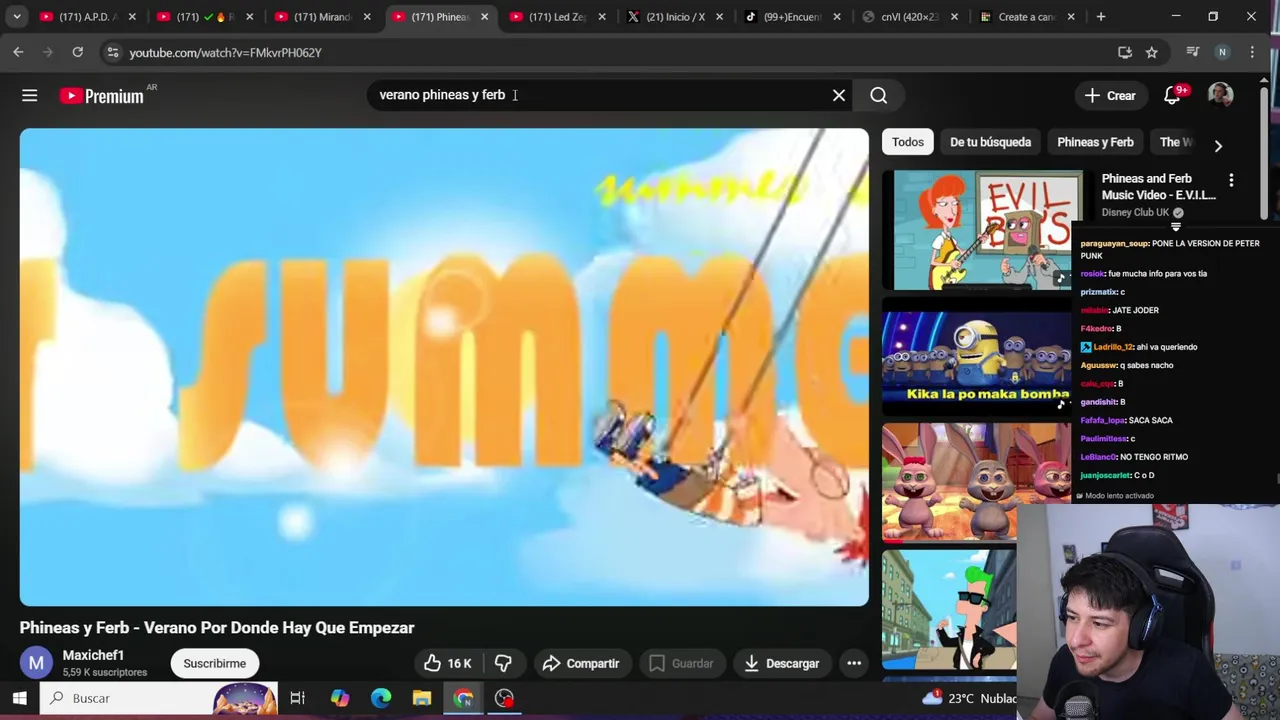
Task: Open the Chrome three-dot menu
Action: coord(1252,52)
